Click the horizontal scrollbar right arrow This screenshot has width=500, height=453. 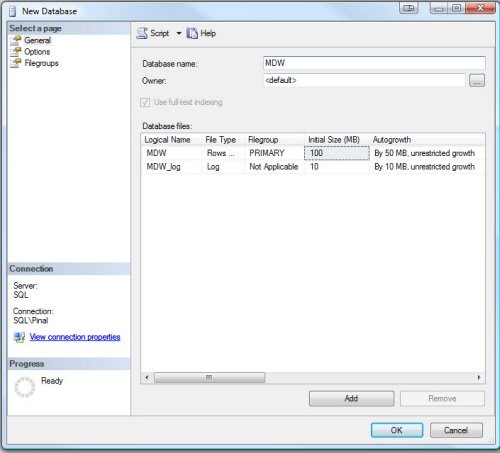479,377
